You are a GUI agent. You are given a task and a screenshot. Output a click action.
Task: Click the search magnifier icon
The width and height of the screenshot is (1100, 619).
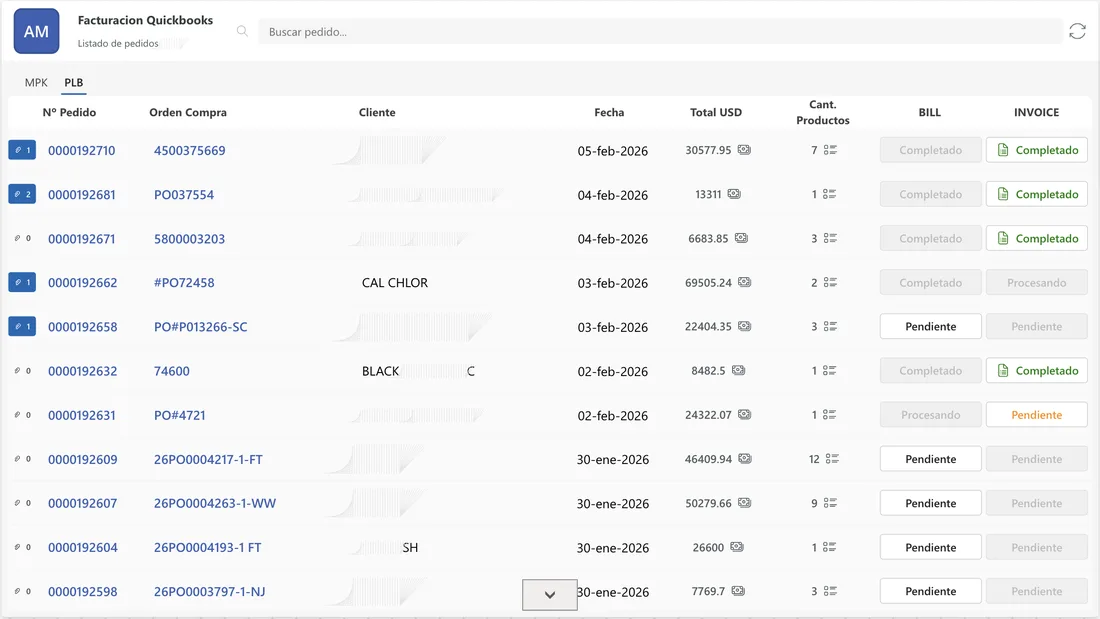(242, 31)
